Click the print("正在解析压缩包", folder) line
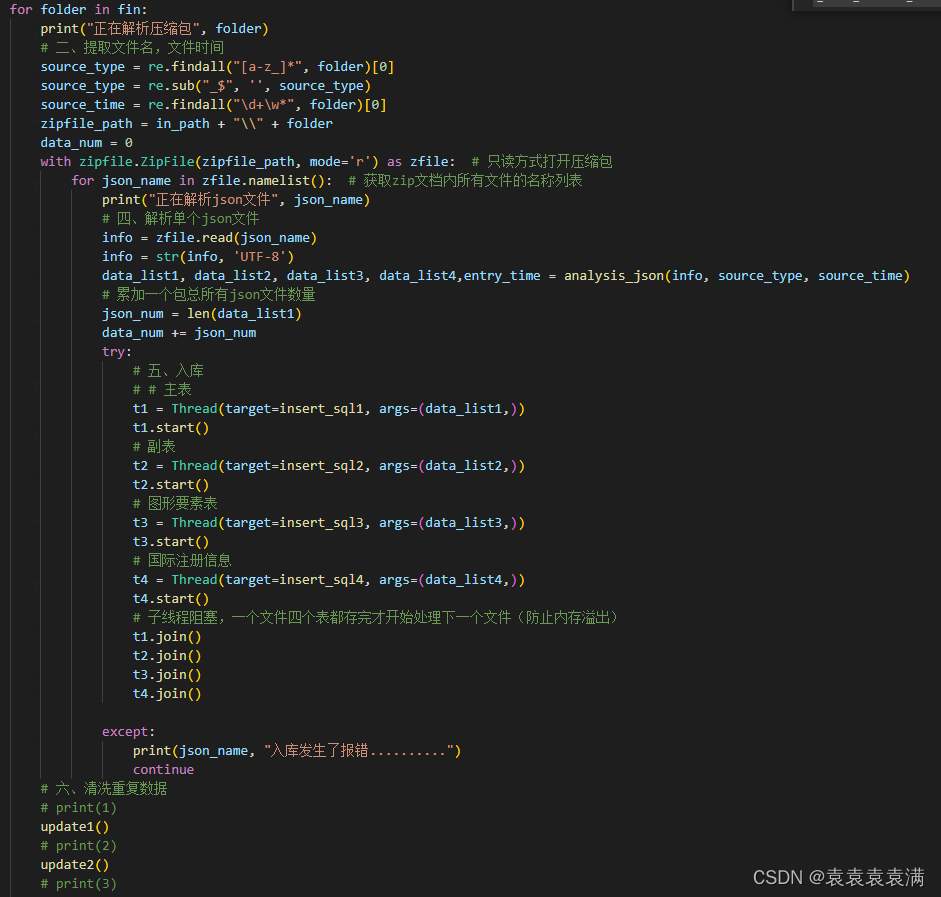 154,29
